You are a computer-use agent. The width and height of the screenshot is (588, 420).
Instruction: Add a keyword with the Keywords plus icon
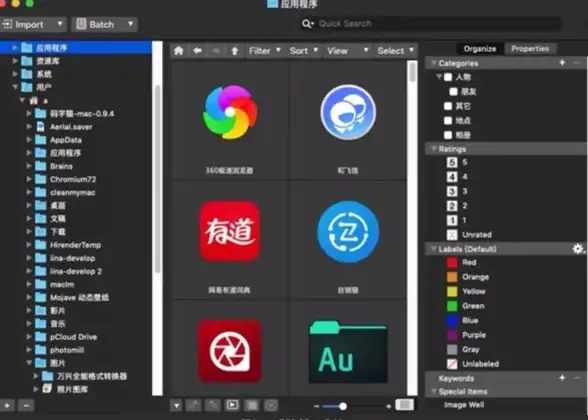[x=562, y=378]
